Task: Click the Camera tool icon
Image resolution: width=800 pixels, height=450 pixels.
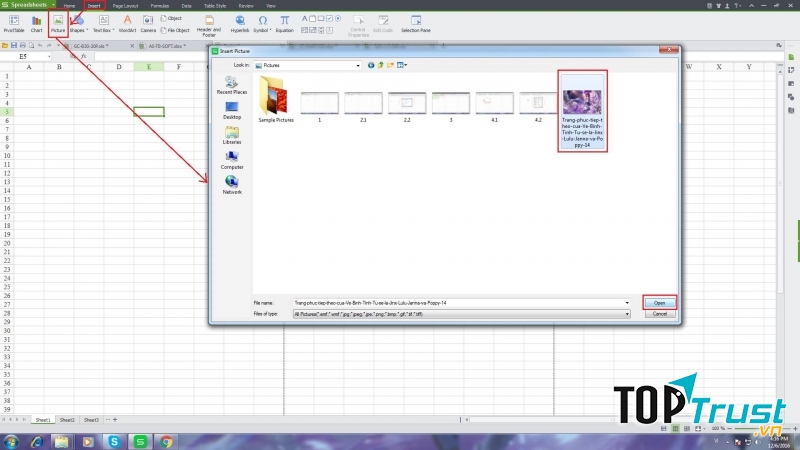Action: 148,22
